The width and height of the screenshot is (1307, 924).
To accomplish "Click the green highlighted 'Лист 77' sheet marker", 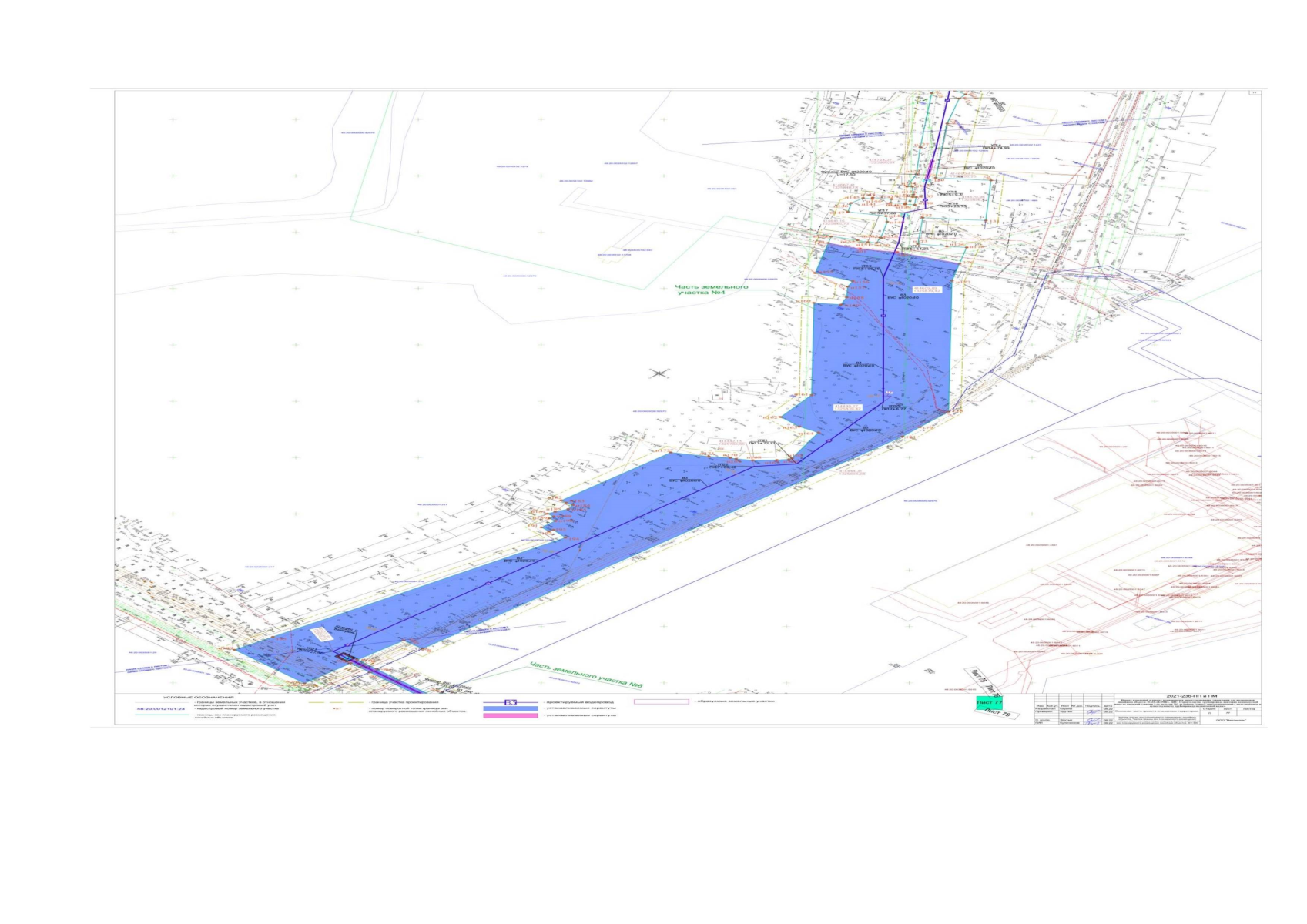I will click(989, 702).
